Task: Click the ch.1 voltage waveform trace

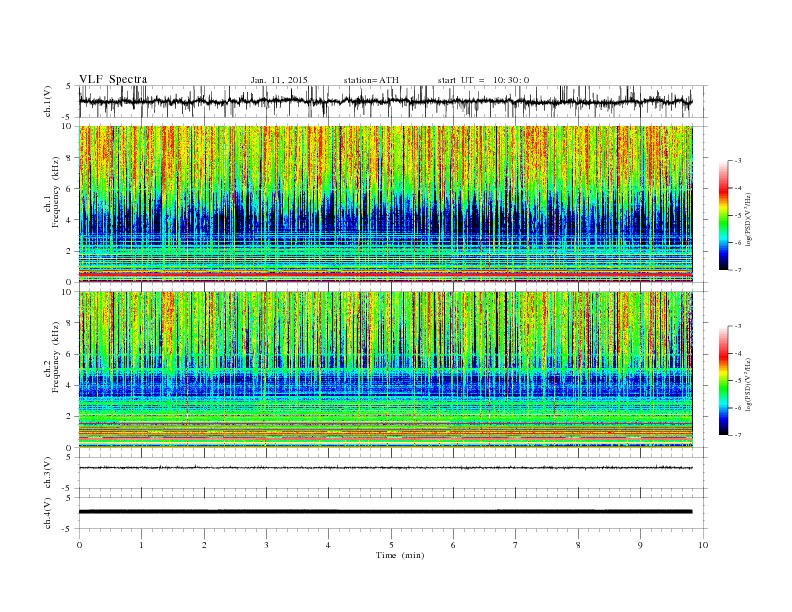Action: pyautogui.click(x=385, y=101)
